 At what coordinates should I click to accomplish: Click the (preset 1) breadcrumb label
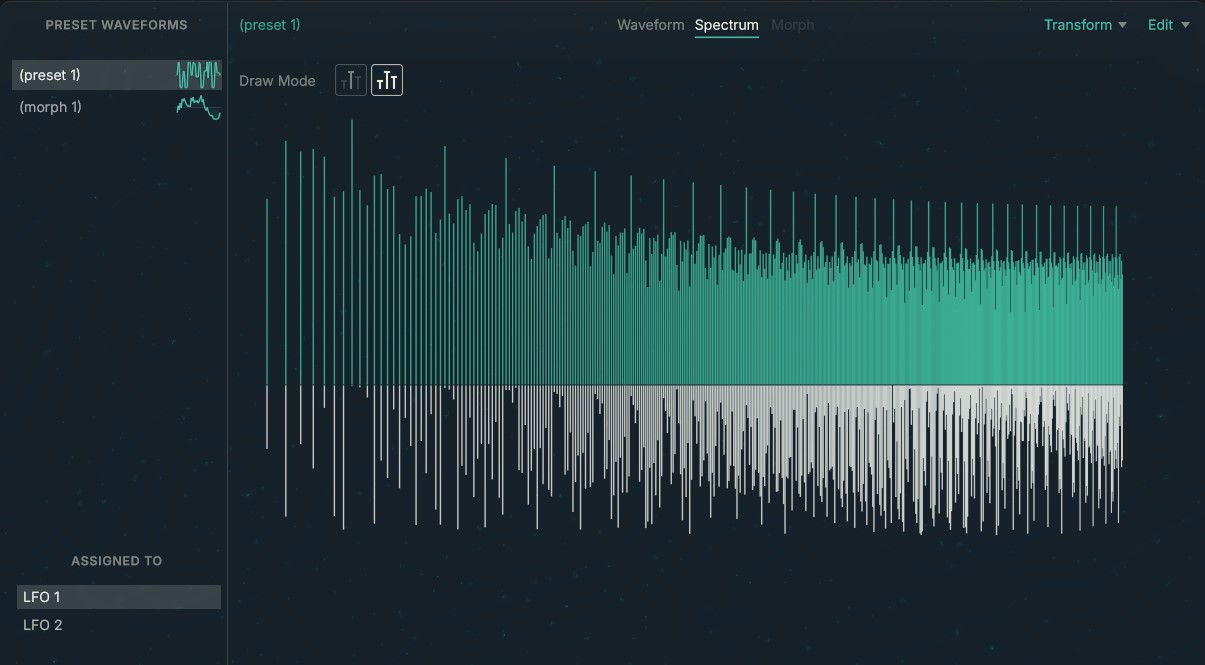pos(270,24)
